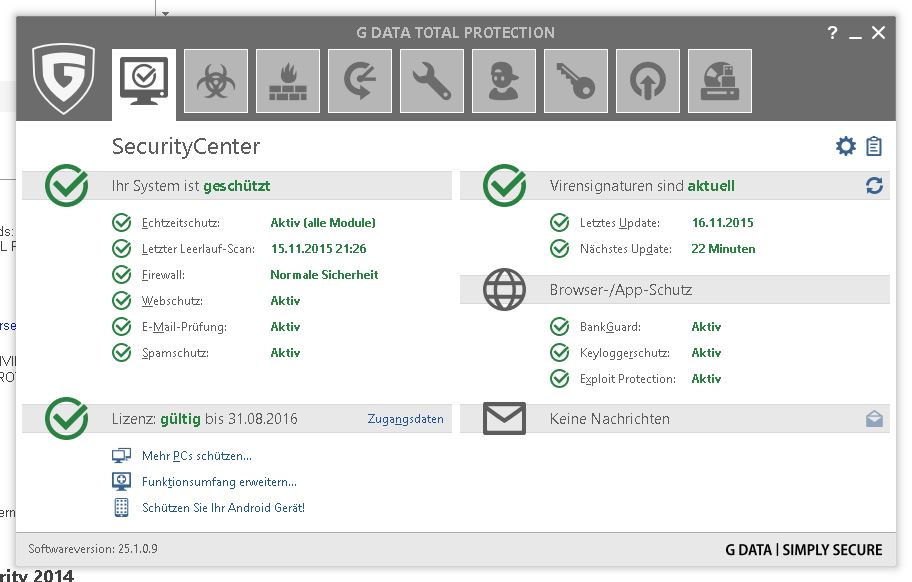
Task: Click the Letztes Update label
Action: tap(620, 223)
